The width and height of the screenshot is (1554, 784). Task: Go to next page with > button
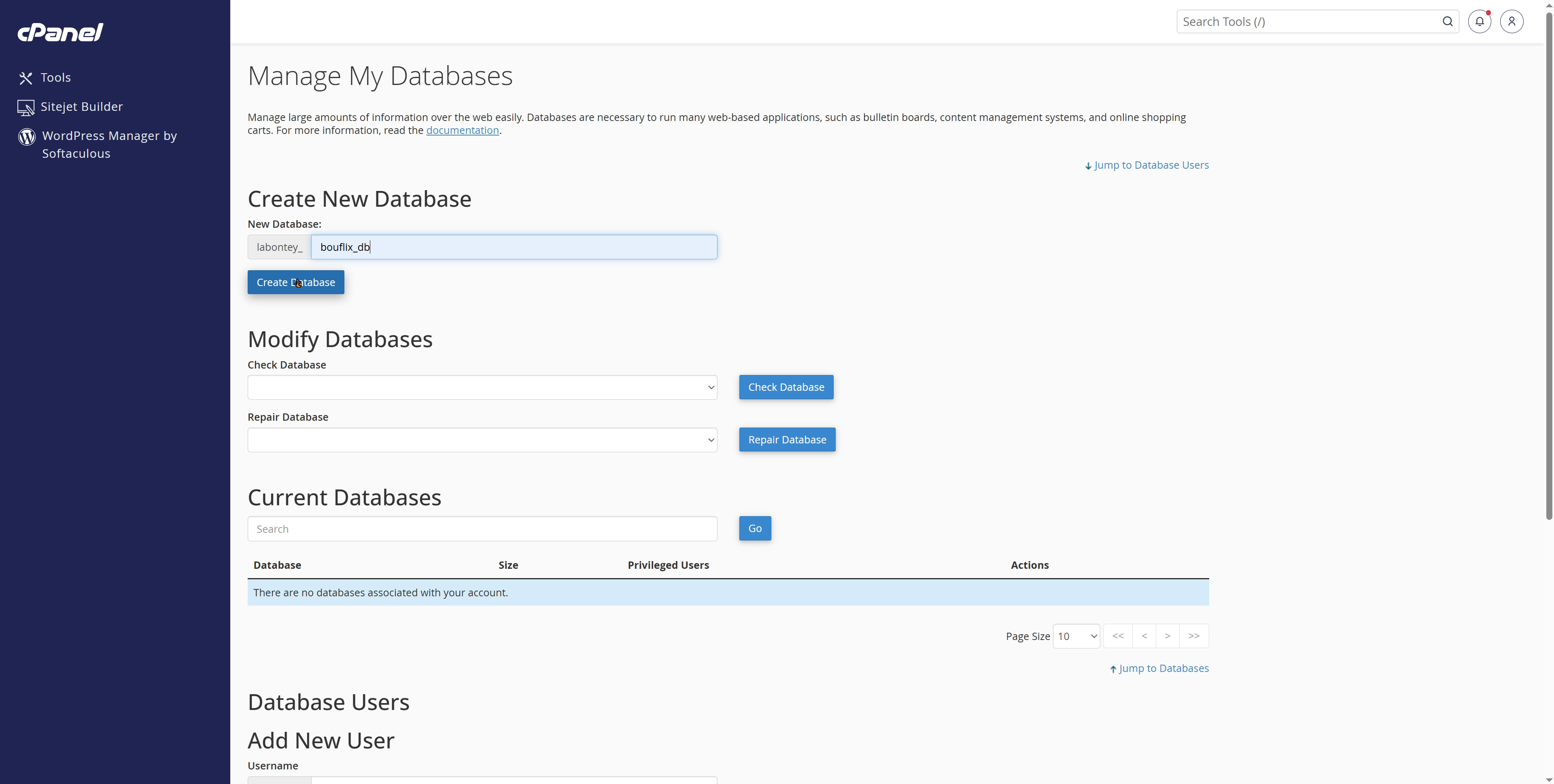click(x=1167, y=636)
